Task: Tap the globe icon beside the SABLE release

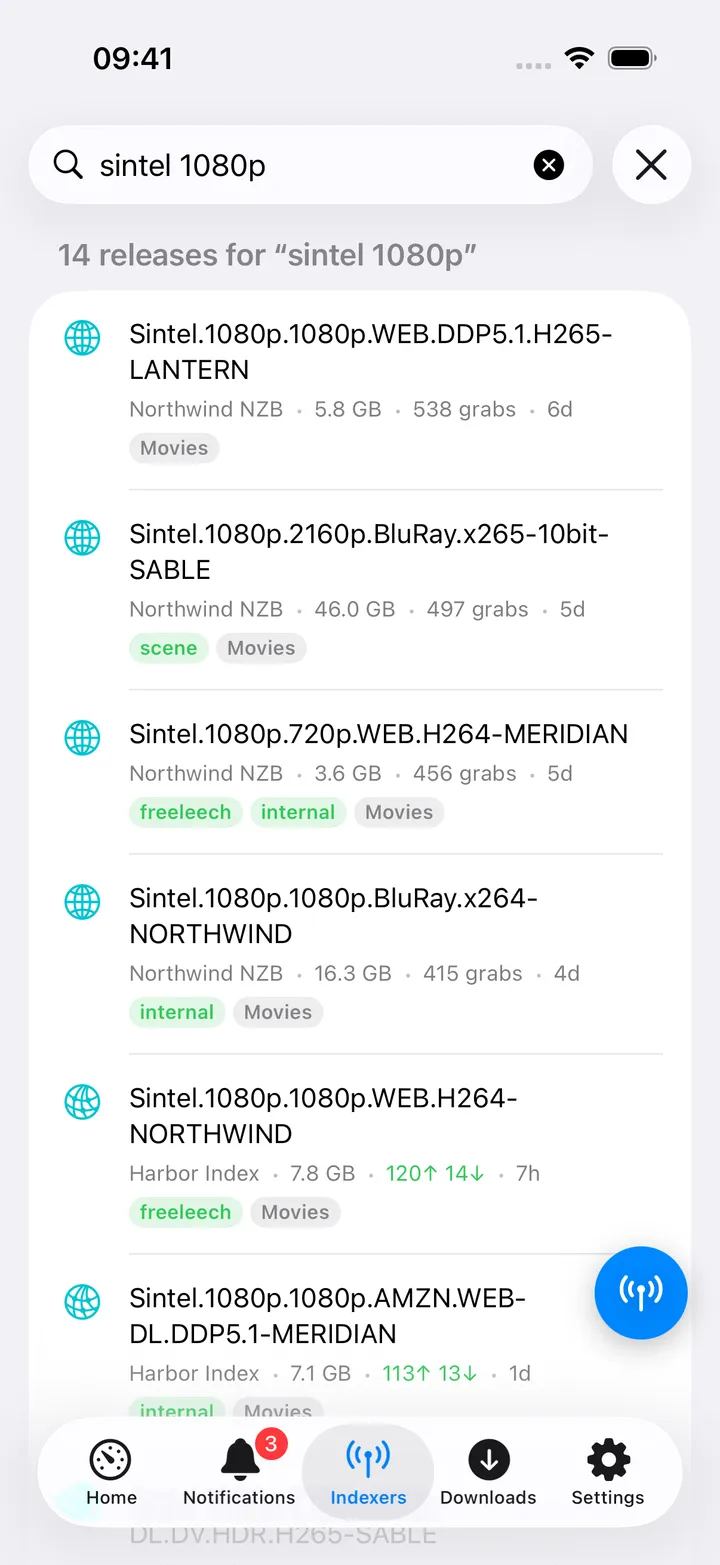Action: (x=82, y=538)
